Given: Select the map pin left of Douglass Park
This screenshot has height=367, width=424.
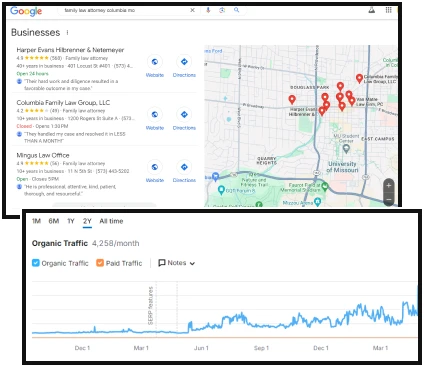Looking at the screenshot, I should (x=292, y=99).
